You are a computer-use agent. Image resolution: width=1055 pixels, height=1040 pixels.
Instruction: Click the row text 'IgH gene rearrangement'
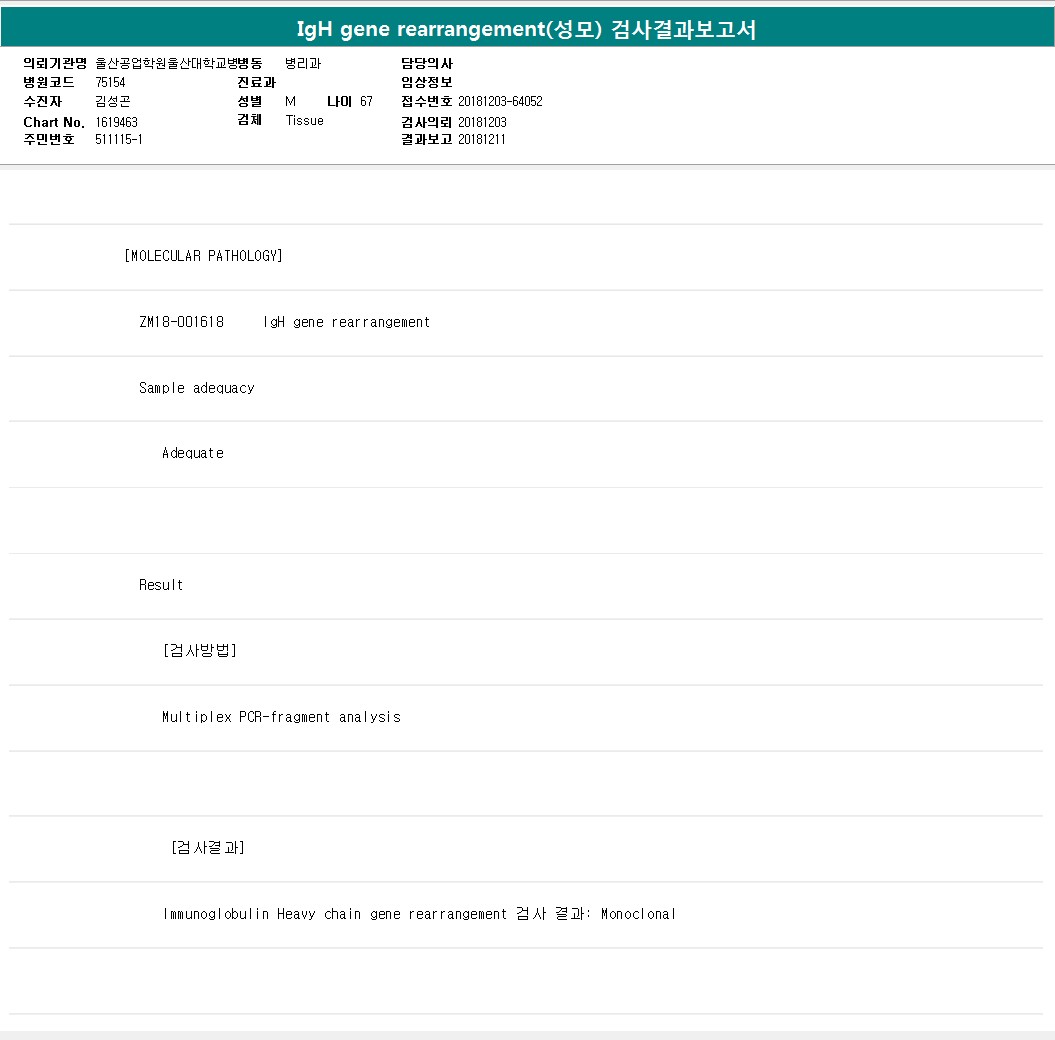[x=346, y=322]
